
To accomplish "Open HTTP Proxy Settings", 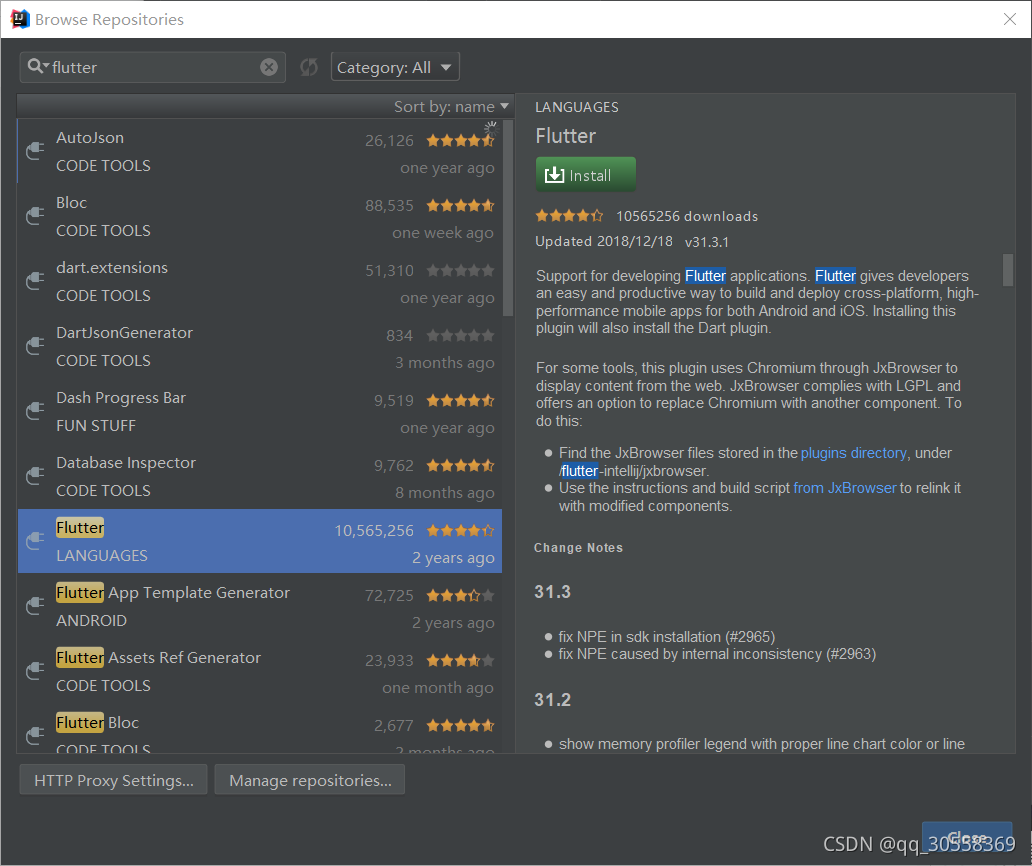I will tap(113, 780).
